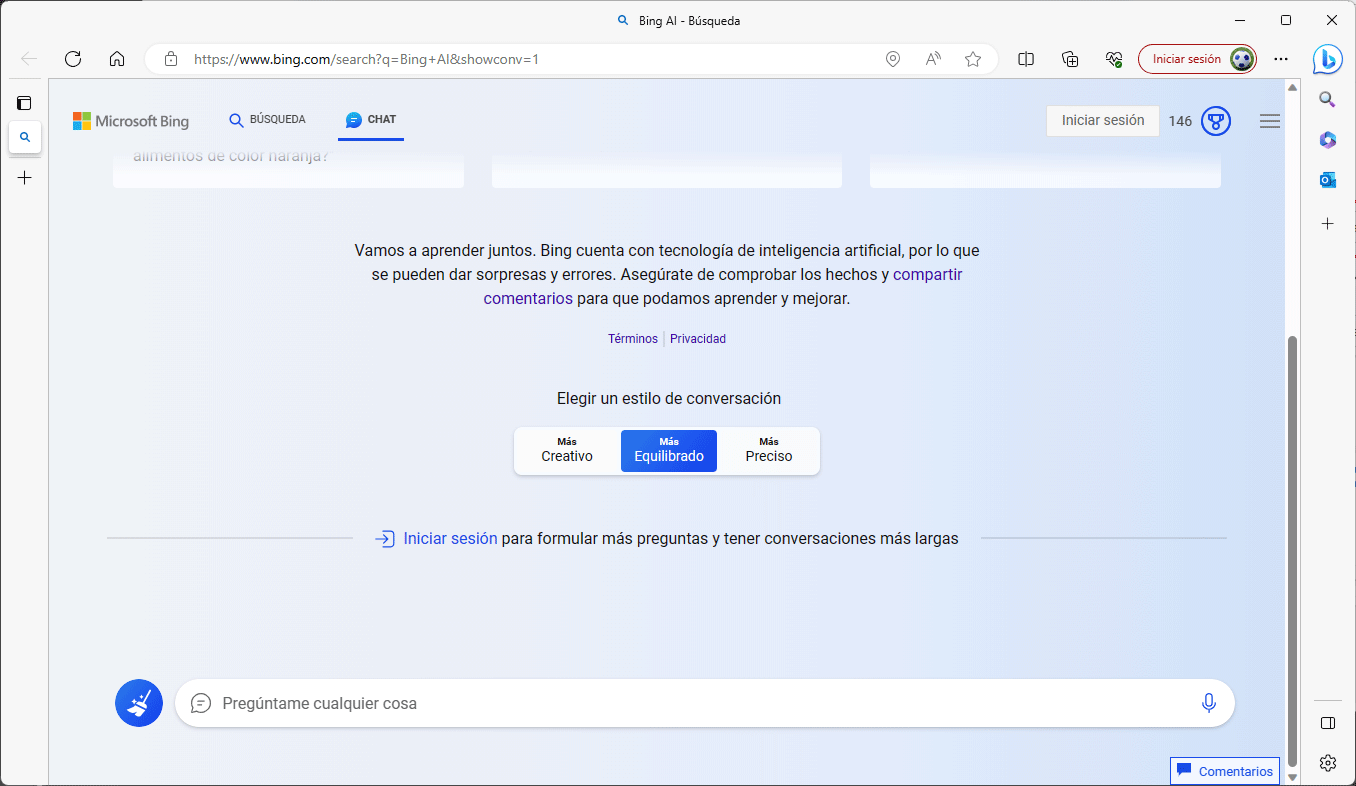Start a new topic with the broom icon
Screen dimensions: 1356x786
tap(139, 703)
